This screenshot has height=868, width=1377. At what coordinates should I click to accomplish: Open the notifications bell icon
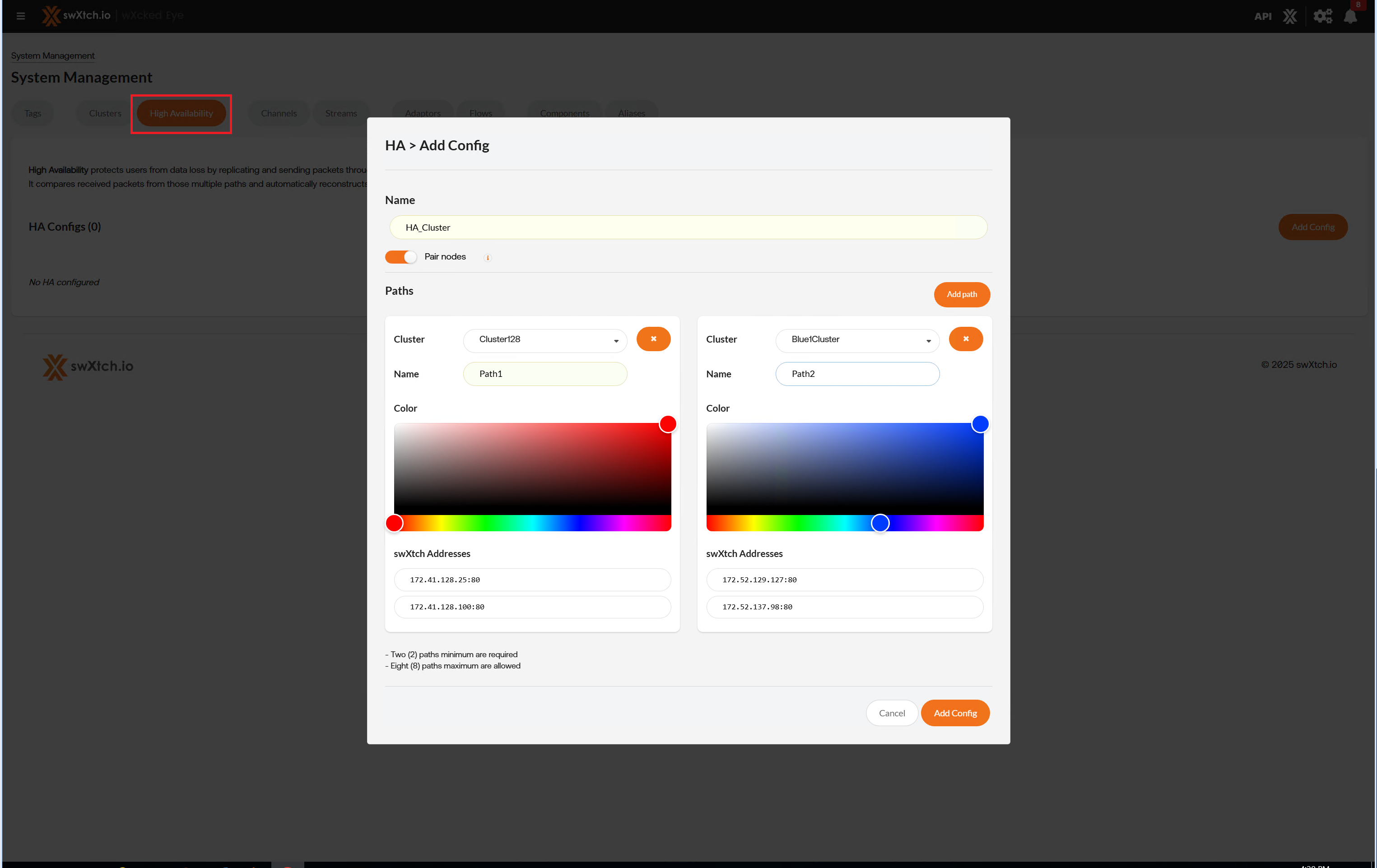[x=1350, y=16]
